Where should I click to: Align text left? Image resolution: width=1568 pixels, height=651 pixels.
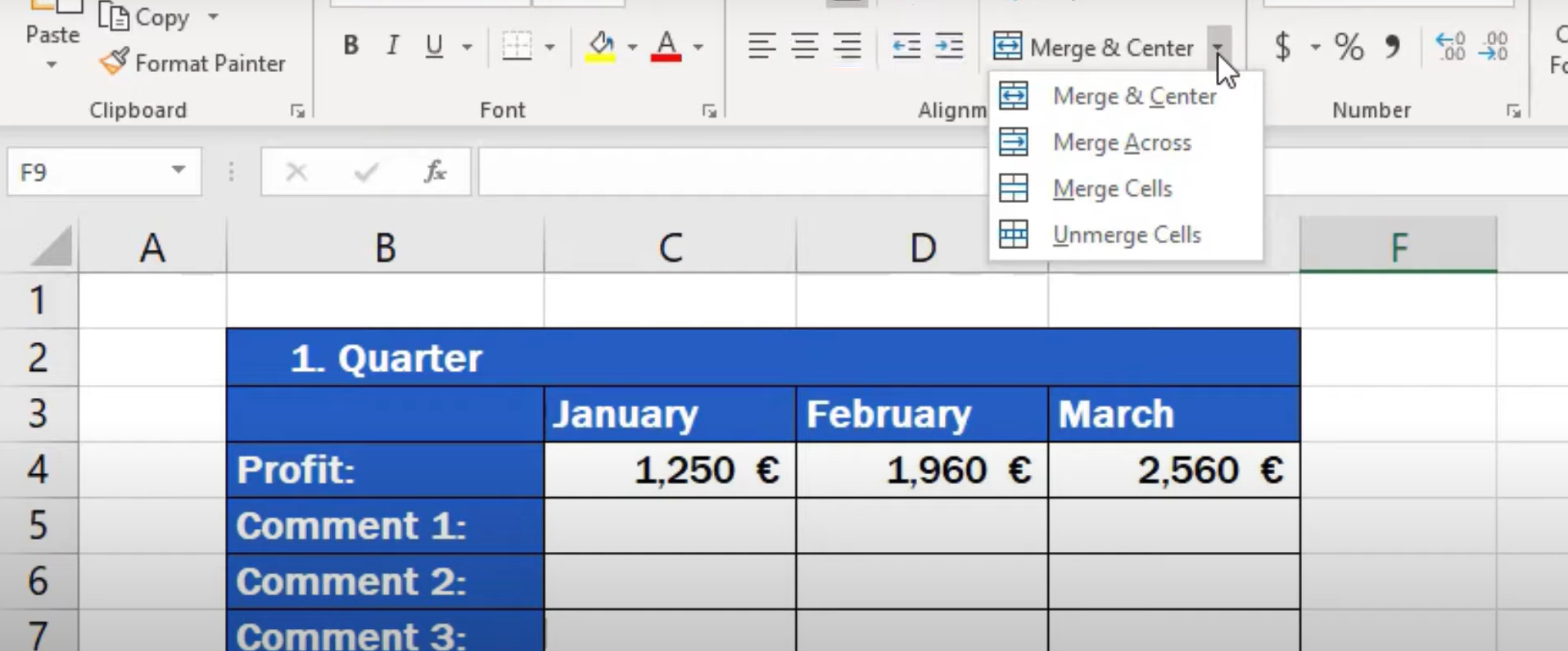coord(761,46)
